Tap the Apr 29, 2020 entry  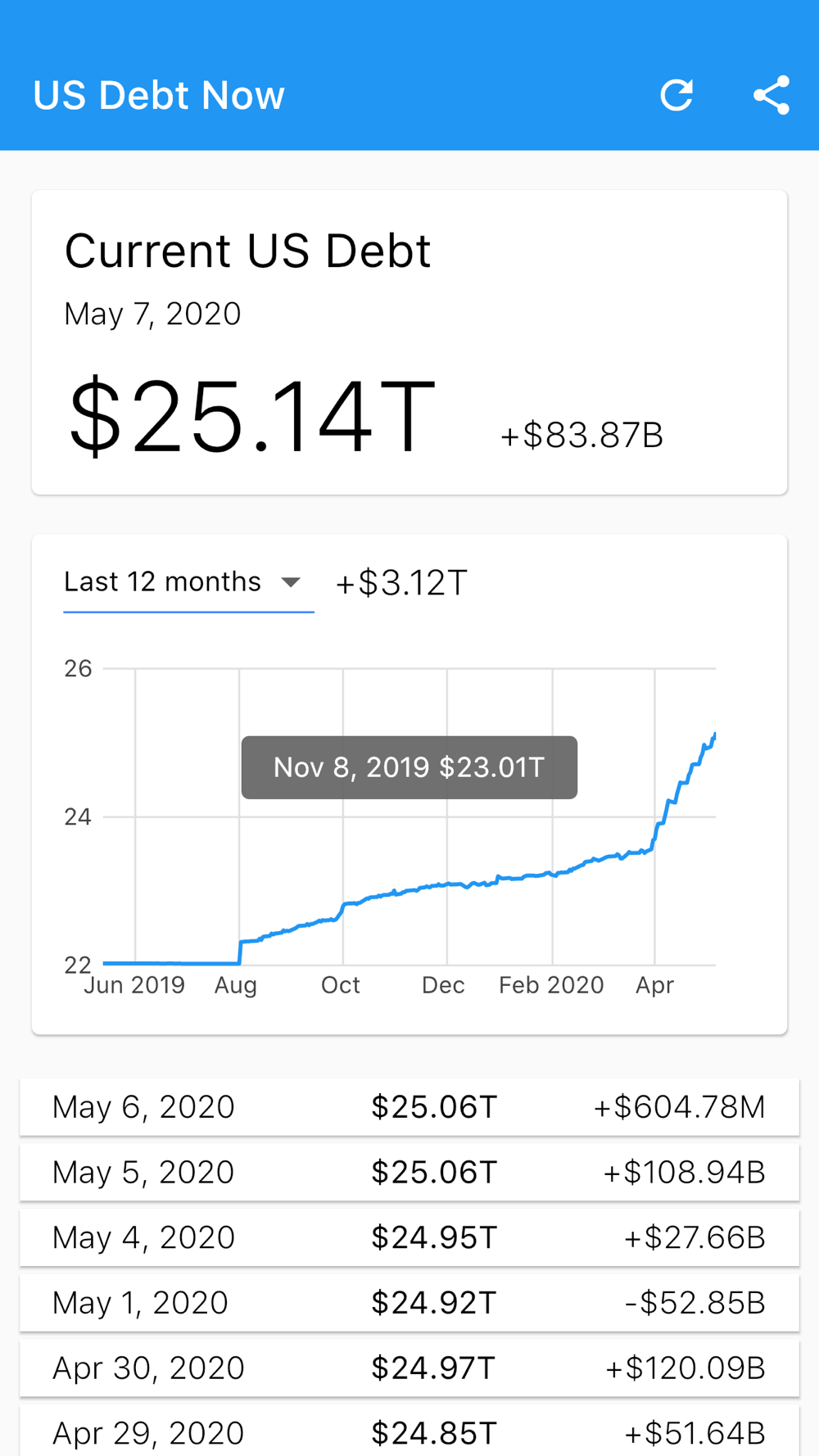[409, 1432]
